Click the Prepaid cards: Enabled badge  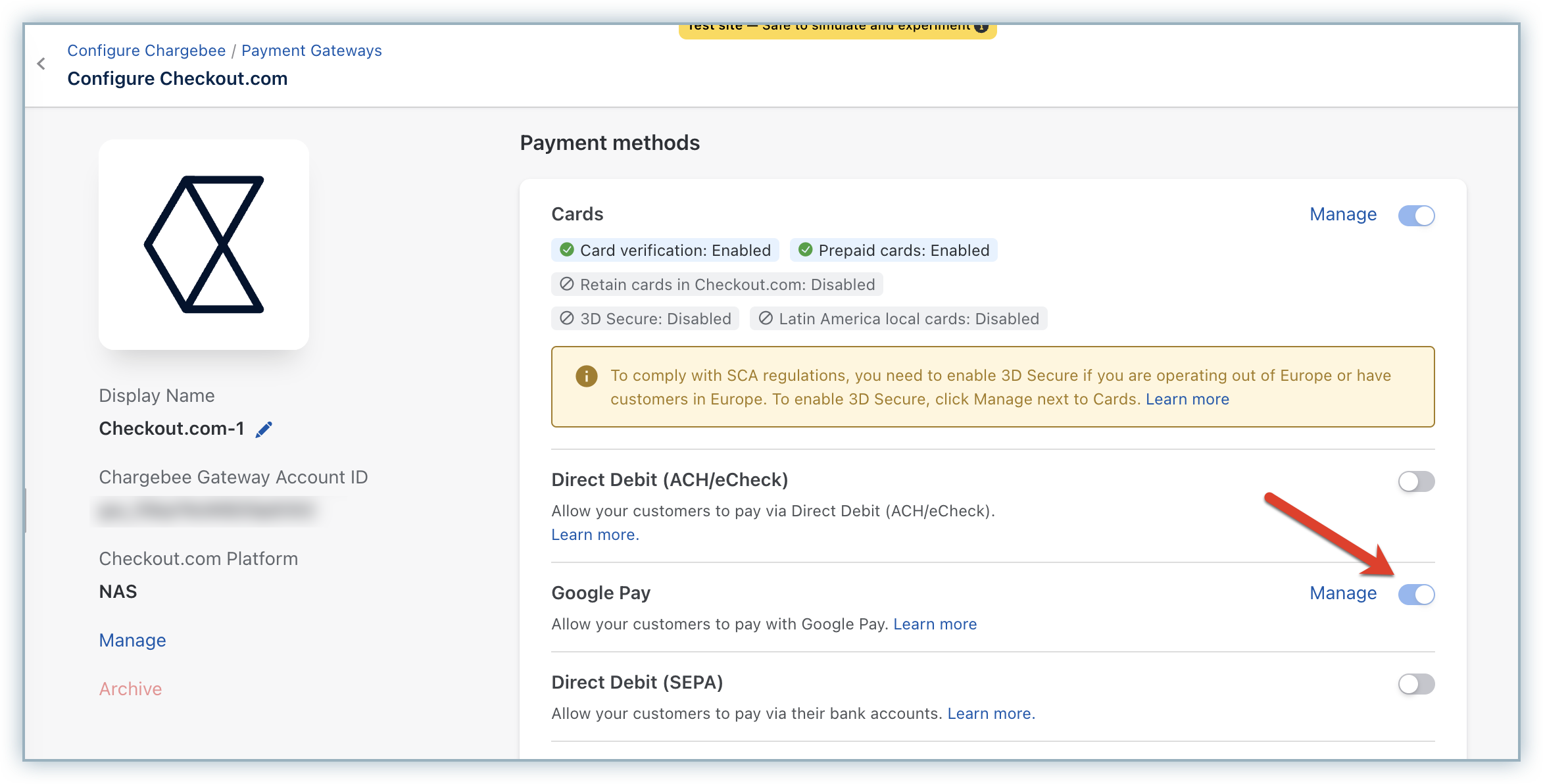click(894, 250)
